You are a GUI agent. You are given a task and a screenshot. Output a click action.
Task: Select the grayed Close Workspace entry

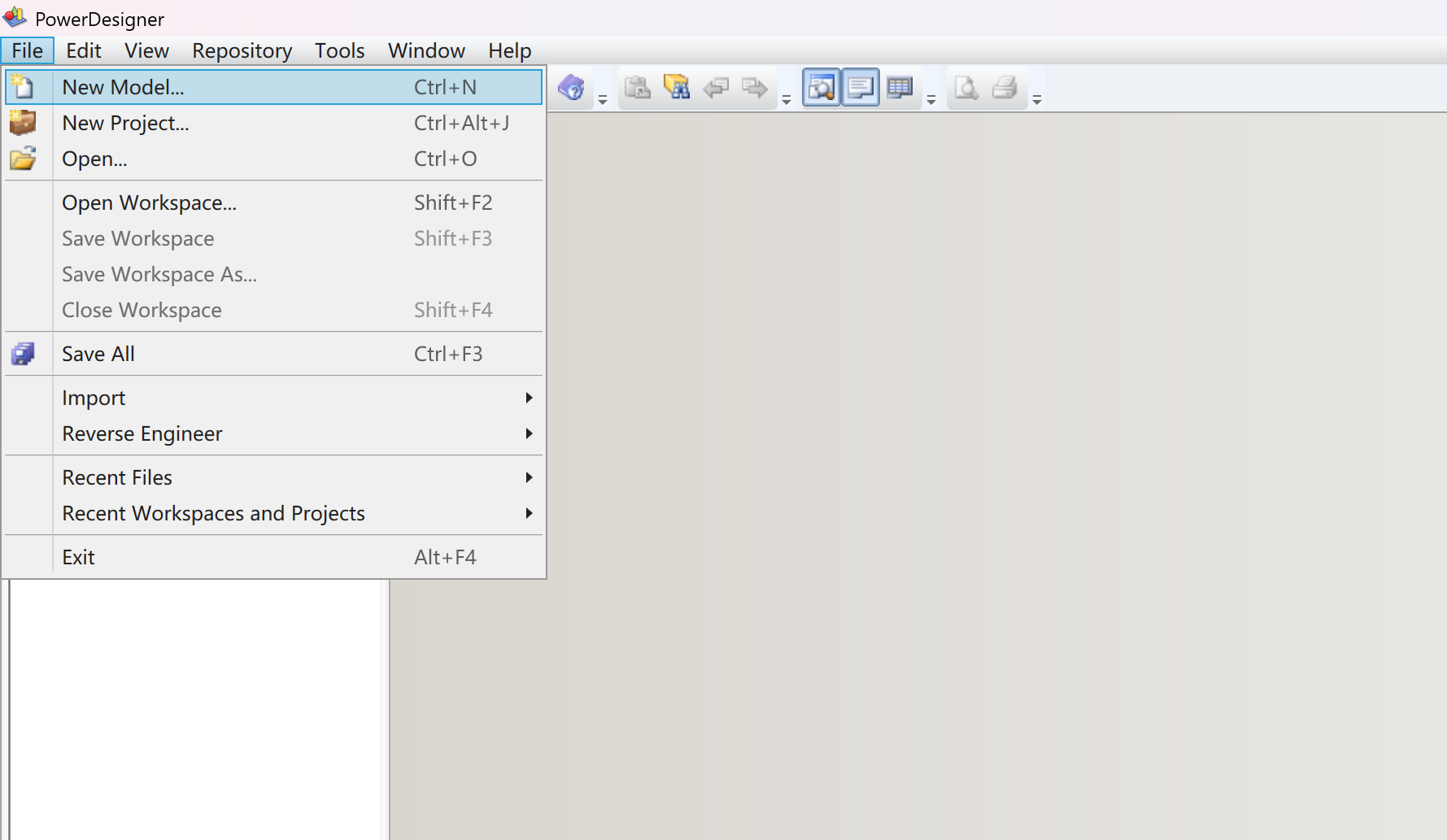[x=273, y=310]
